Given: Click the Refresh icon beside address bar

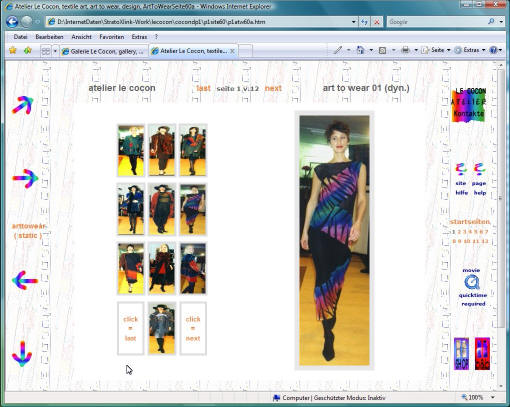Looking at the screenshot, I should pyautogui.click(x=364, y=22).
